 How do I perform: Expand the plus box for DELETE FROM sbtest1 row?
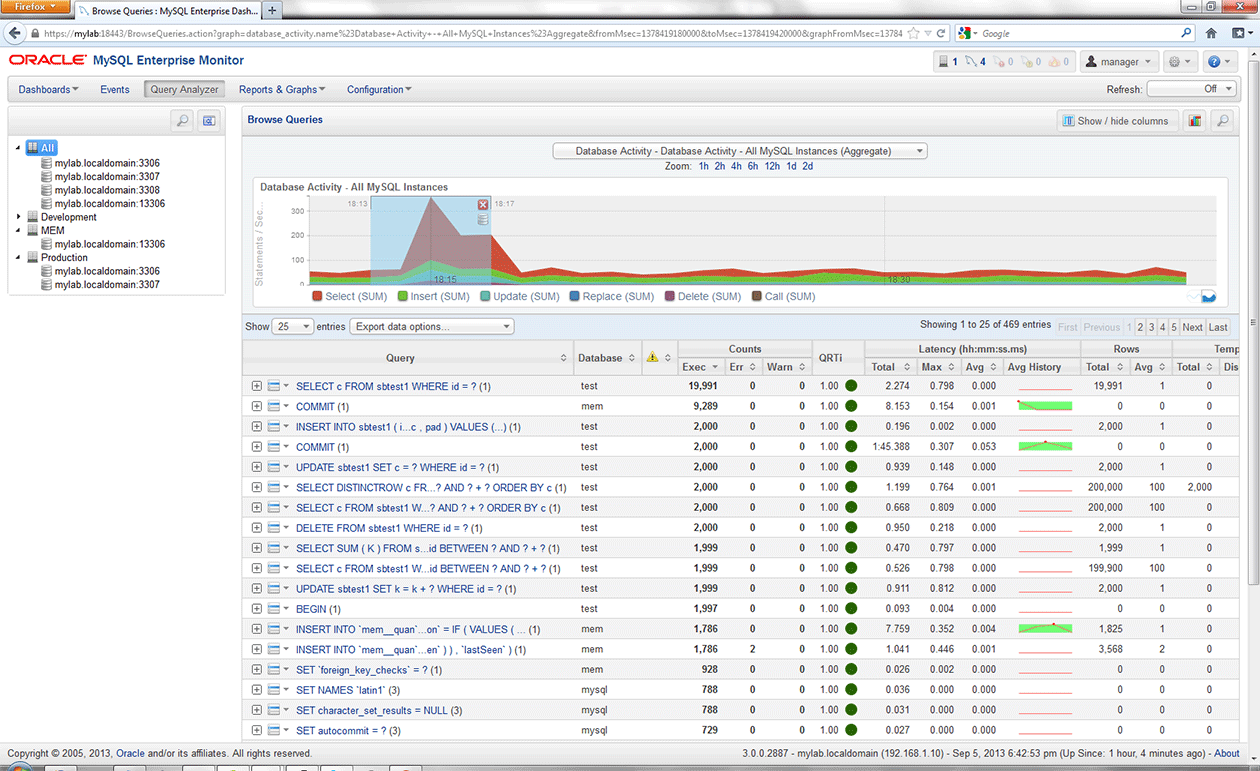point(257,528)
